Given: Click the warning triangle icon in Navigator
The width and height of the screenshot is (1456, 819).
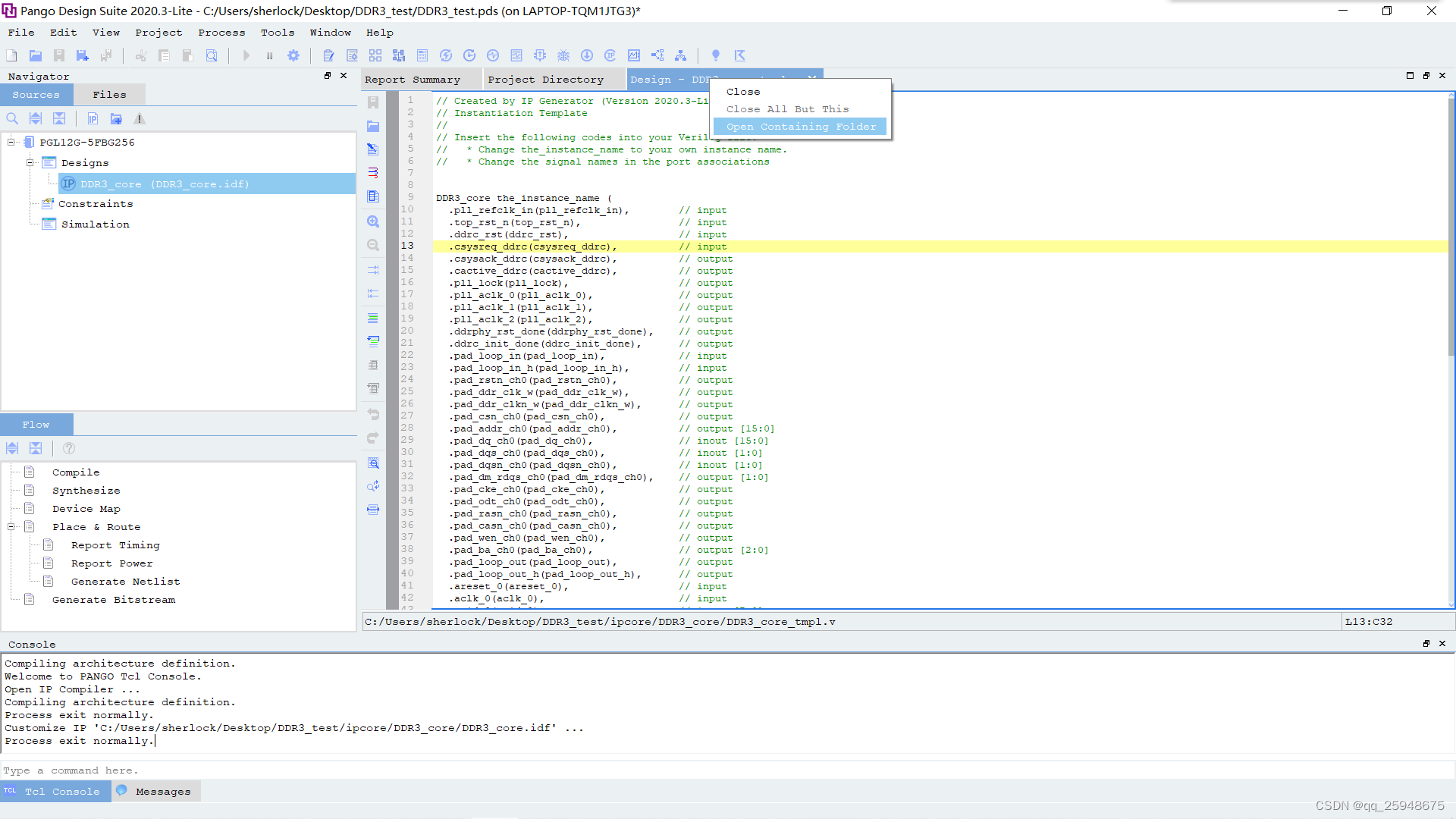Looking at the screenshot, I should click(140, 118).
